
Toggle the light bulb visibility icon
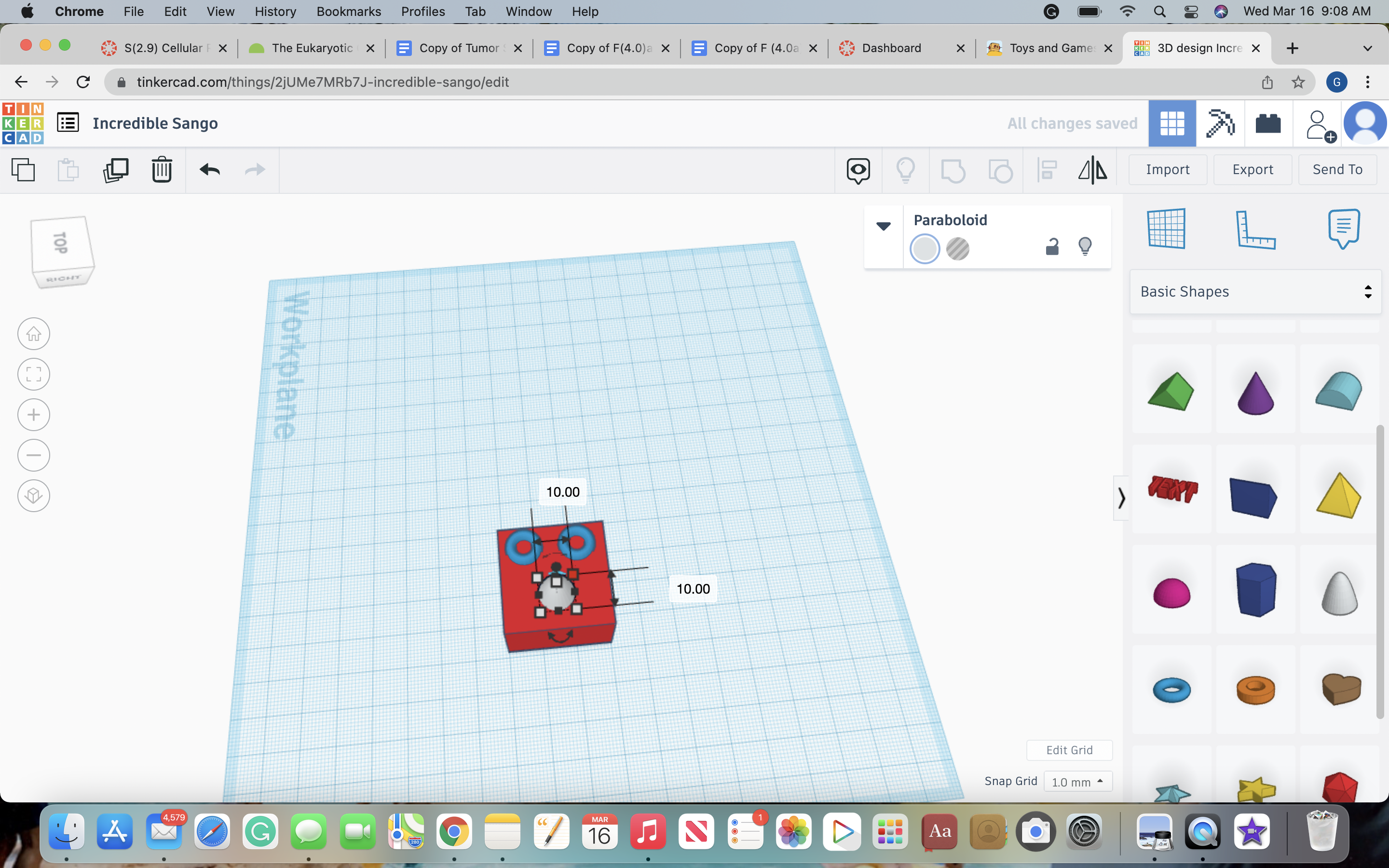(1084, 247)
